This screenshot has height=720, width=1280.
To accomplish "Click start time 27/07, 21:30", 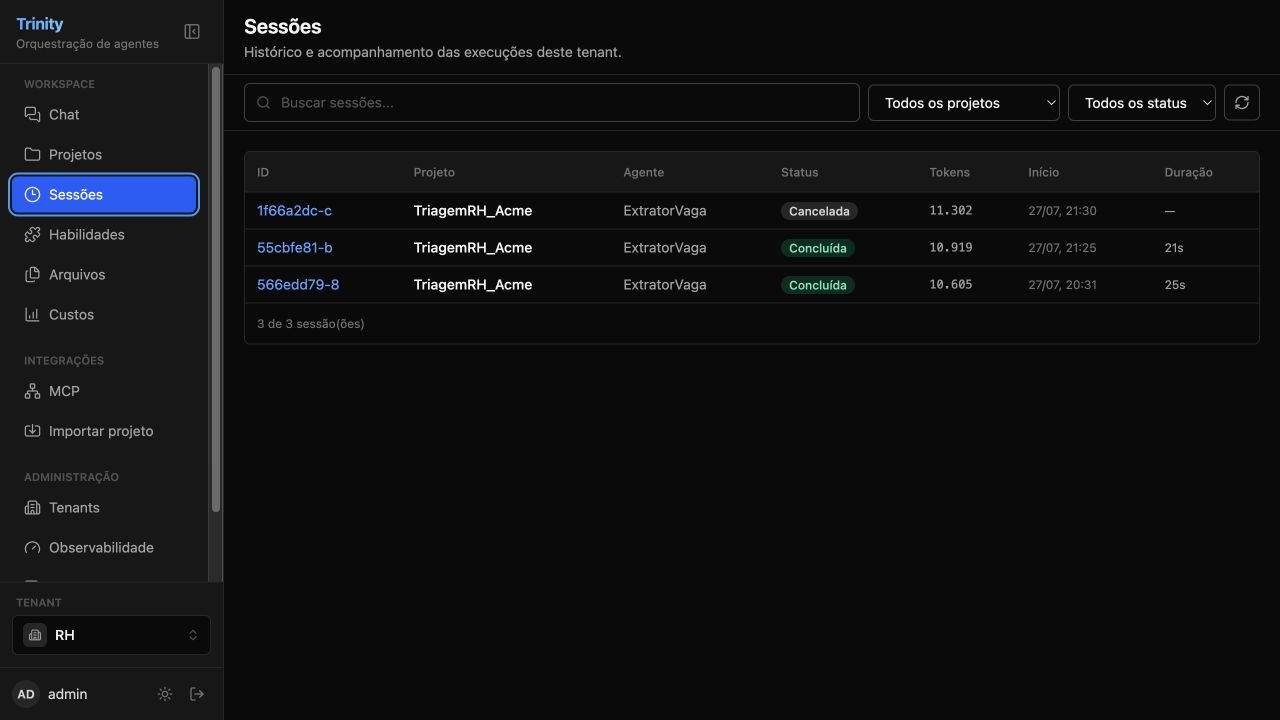I will click(1062, 211).
